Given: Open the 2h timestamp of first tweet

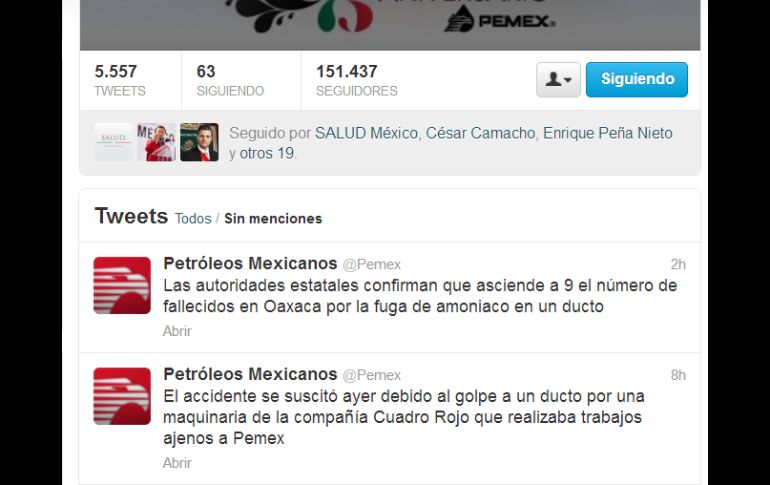Looking at the screenshot, I should tap(678, 264).
